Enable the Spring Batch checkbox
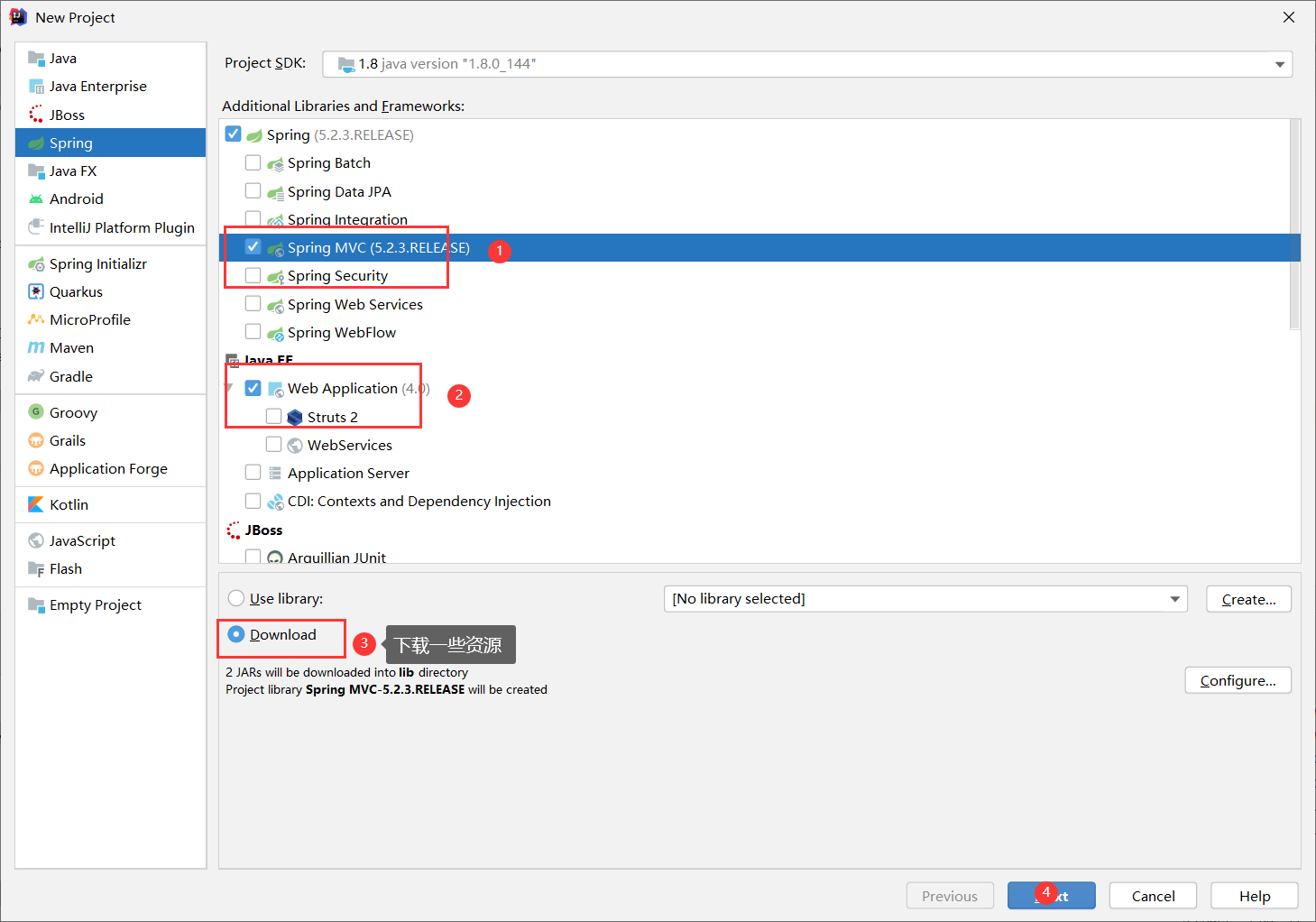The width and height of the screenshot is (1316, 922). (x=253, y=162)
